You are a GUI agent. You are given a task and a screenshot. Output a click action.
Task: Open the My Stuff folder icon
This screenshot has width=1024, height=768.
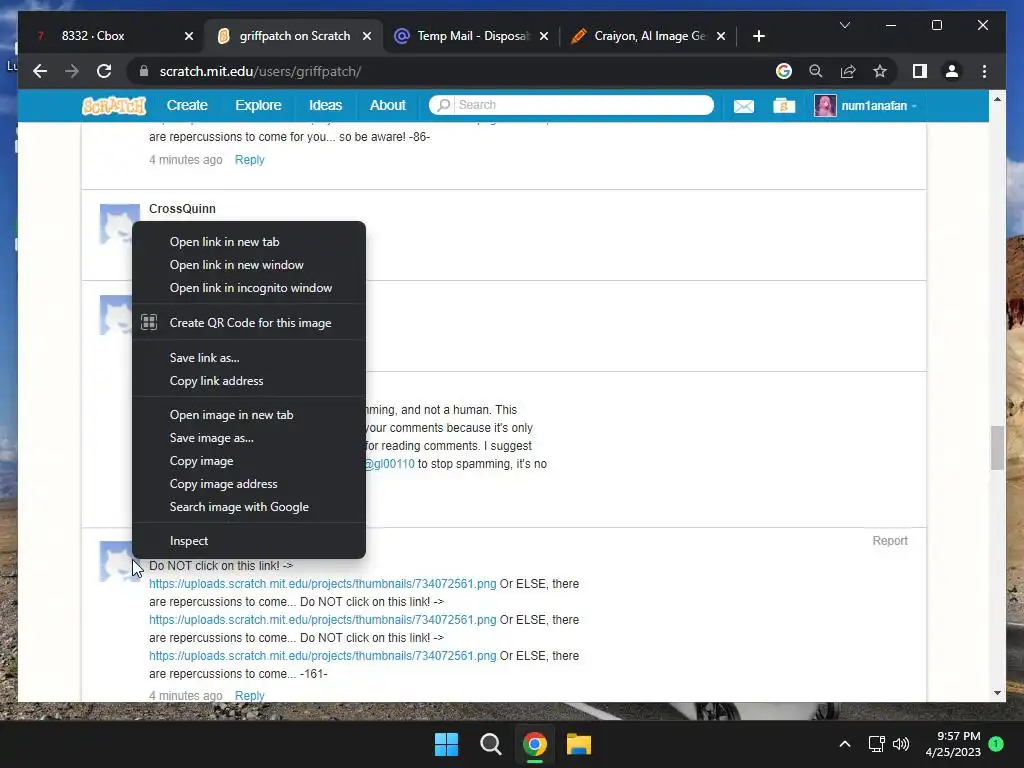coord(784,105)
